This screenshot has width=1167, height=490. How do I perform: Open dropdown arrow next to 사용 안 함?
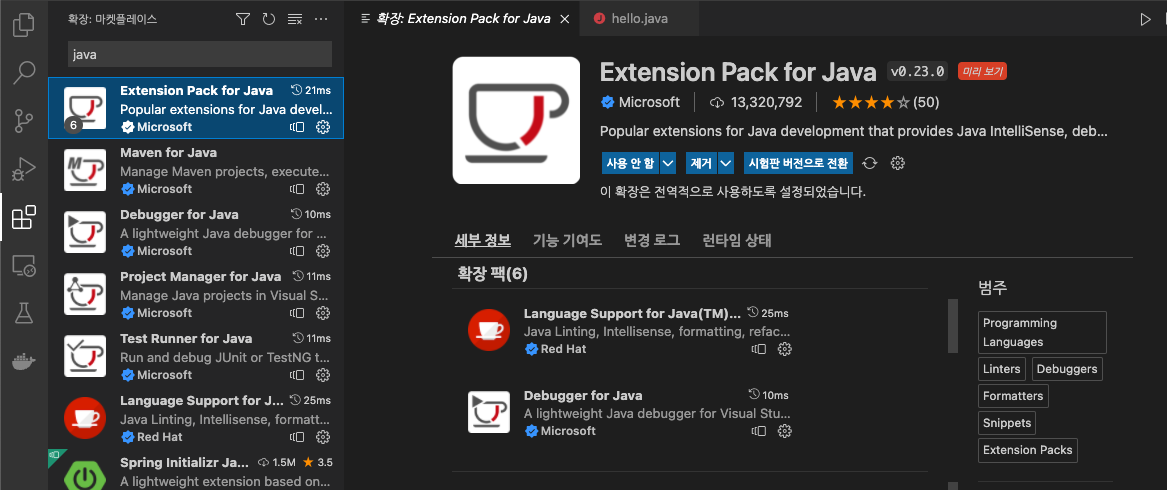pos(668,162)
